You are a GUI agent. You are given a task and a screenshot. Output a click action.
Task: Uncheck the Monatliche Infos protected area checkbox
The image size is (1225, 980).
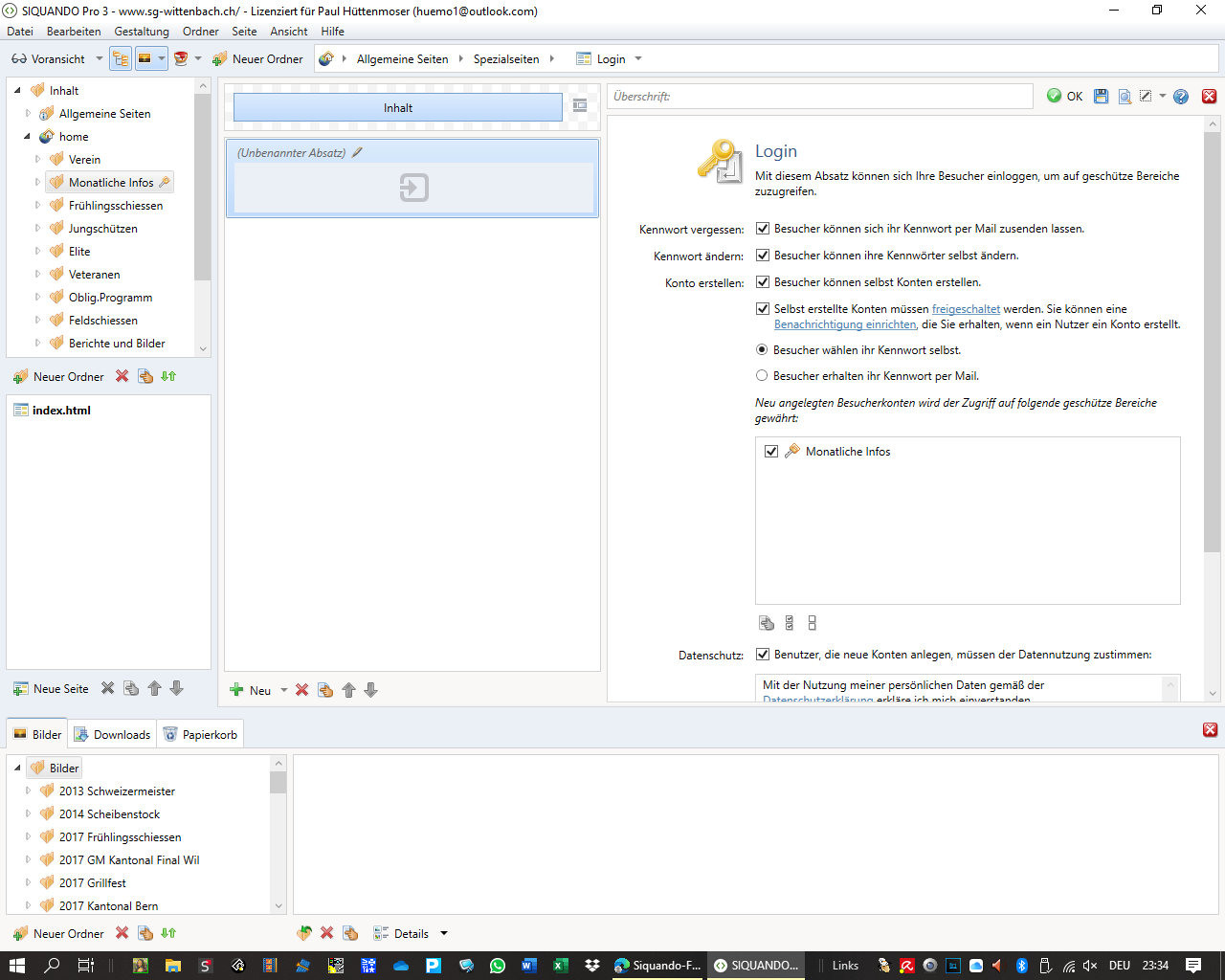pyautogui.click(x=771, y=452)
